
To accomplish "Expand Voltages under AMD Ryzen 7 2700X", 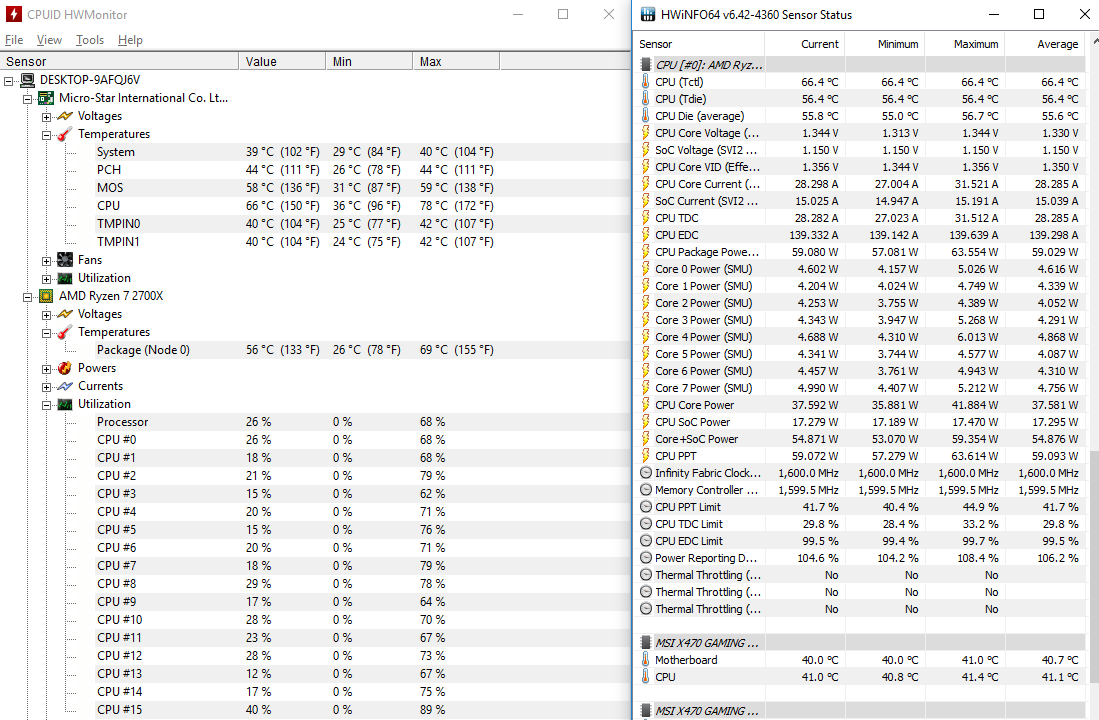I will (x=46, y=315).
